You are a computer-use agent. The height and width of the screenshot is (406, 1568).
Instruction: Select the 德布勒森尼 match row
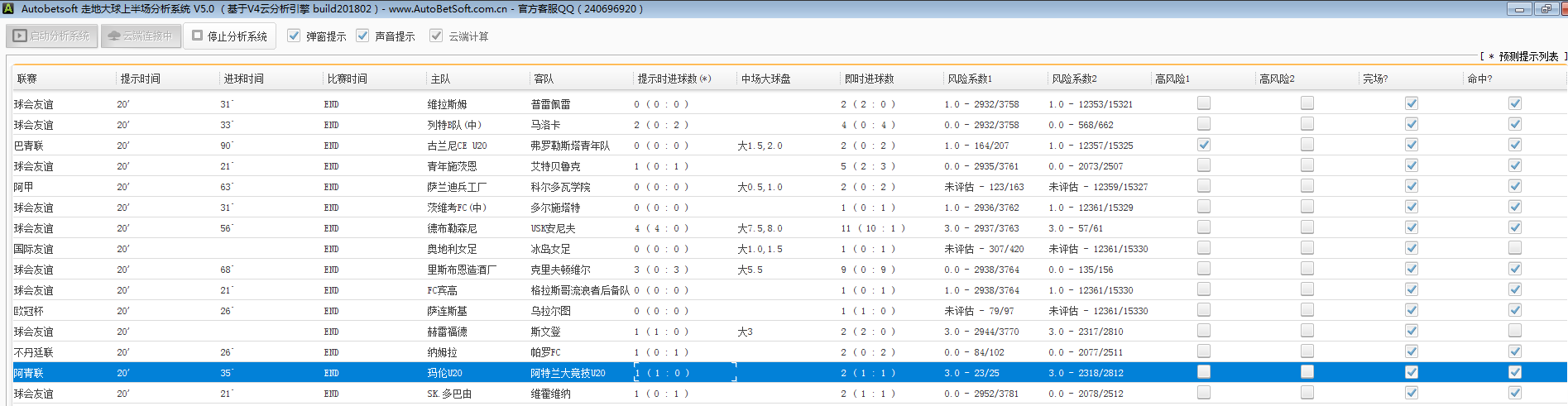[x=452, y=228]
